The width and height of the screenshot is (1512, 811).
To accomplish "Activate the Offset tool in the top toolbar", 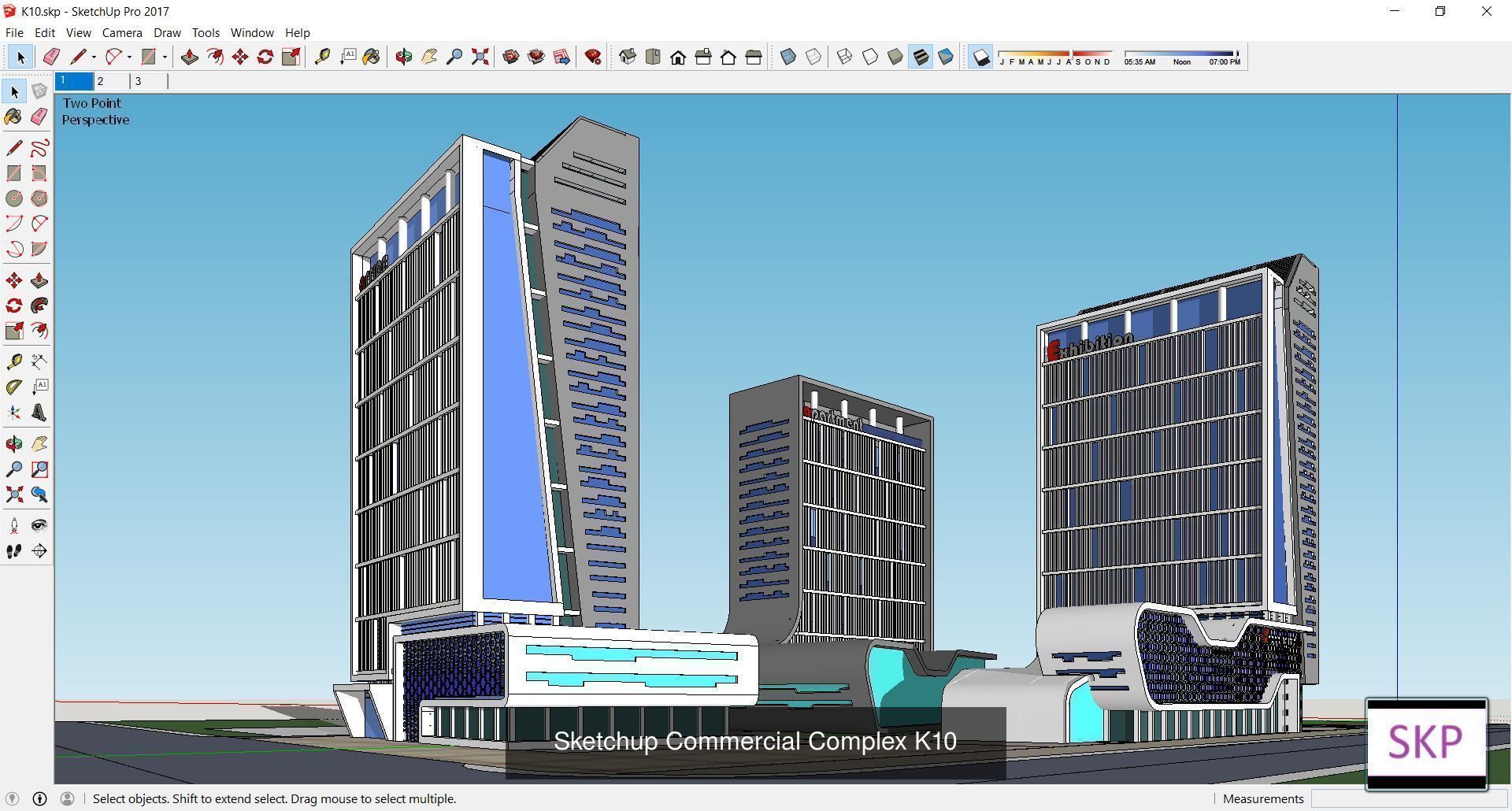I will coord(215,57).
